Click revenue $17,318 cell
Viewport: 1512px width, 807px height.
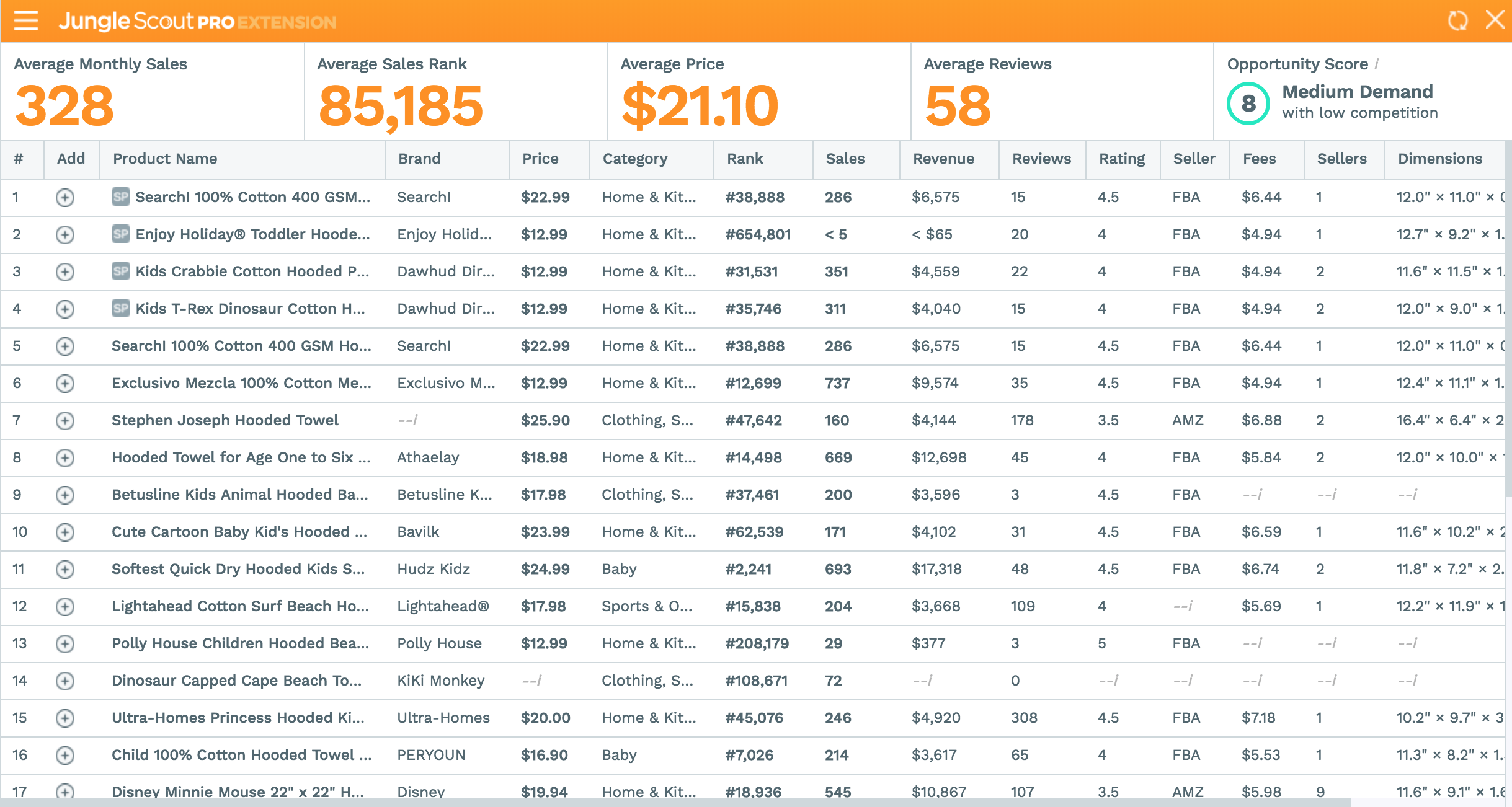click(x=936, y=569)
